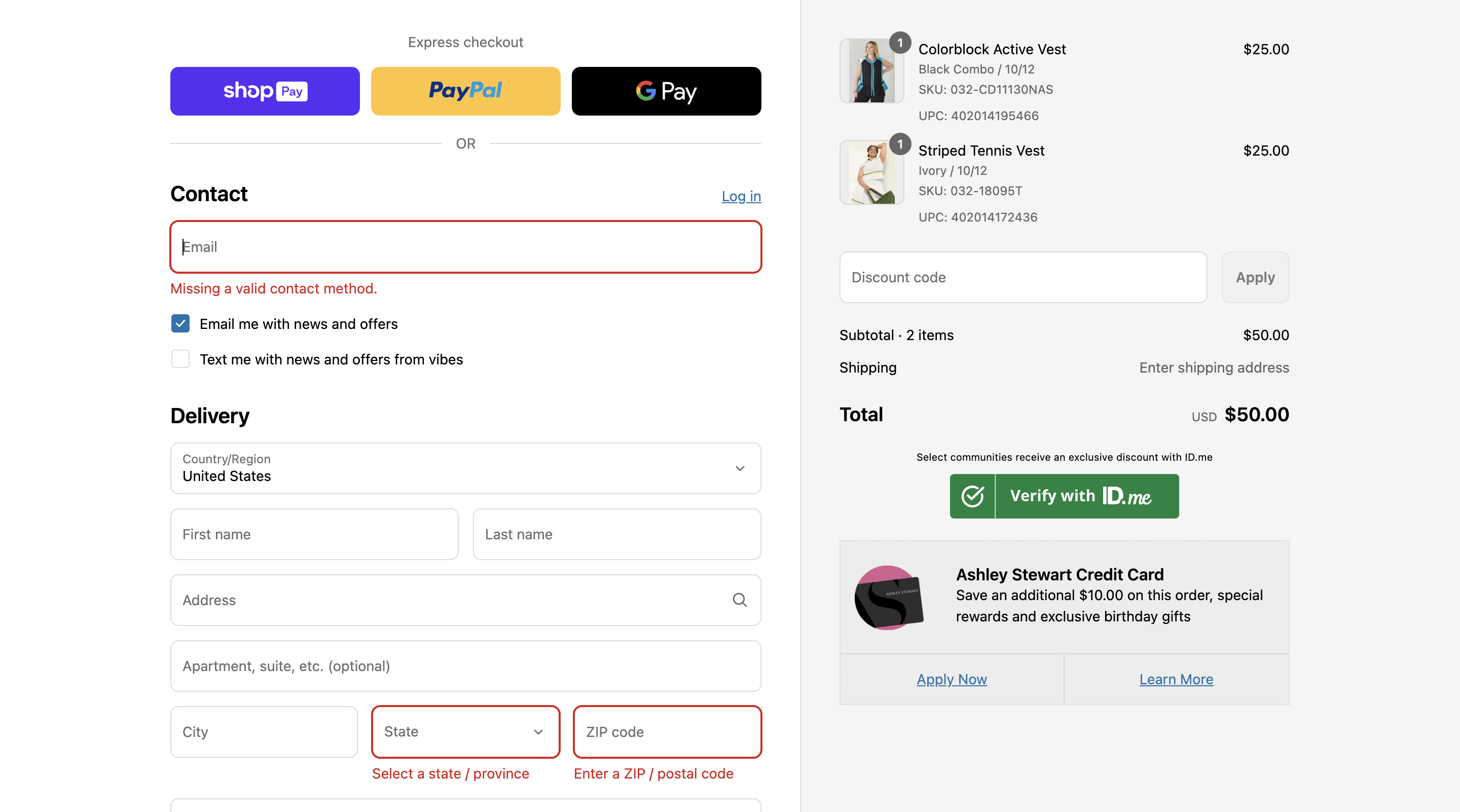1460x812 pixels.
Task: Open the Log in link
Action: pos(741,196)
